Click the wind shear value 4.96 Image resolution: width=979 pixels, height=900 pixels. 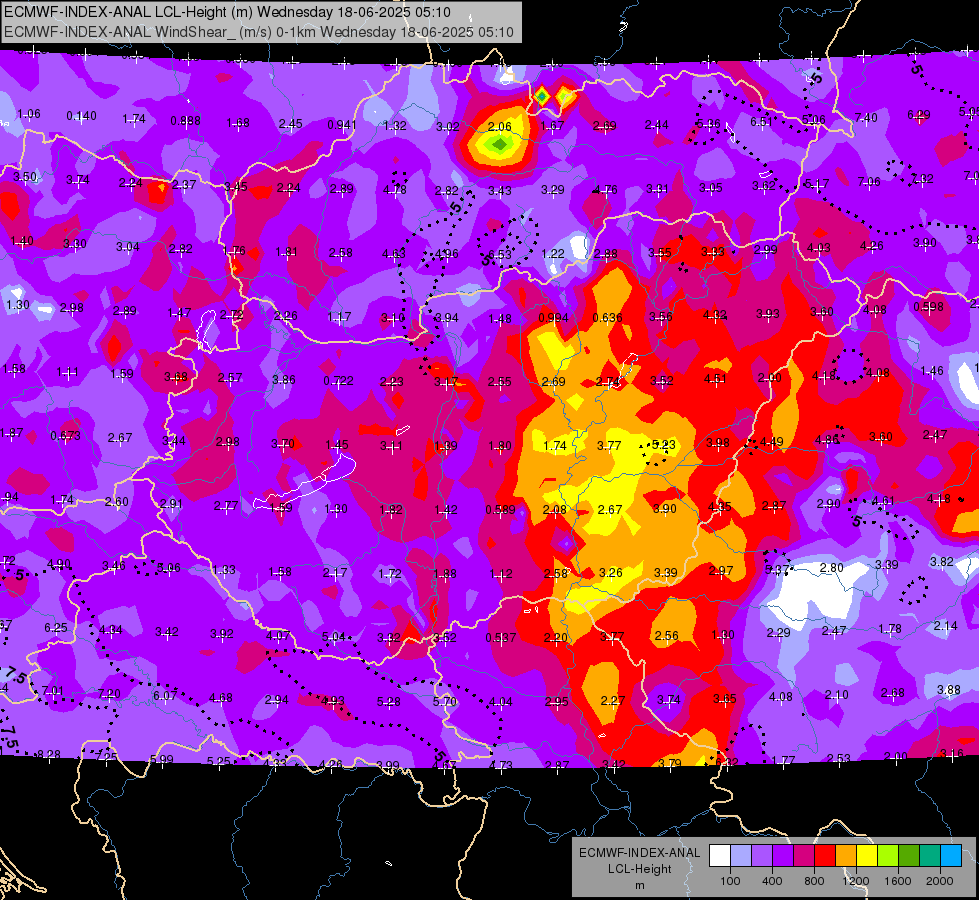click(x=446, y=254)
